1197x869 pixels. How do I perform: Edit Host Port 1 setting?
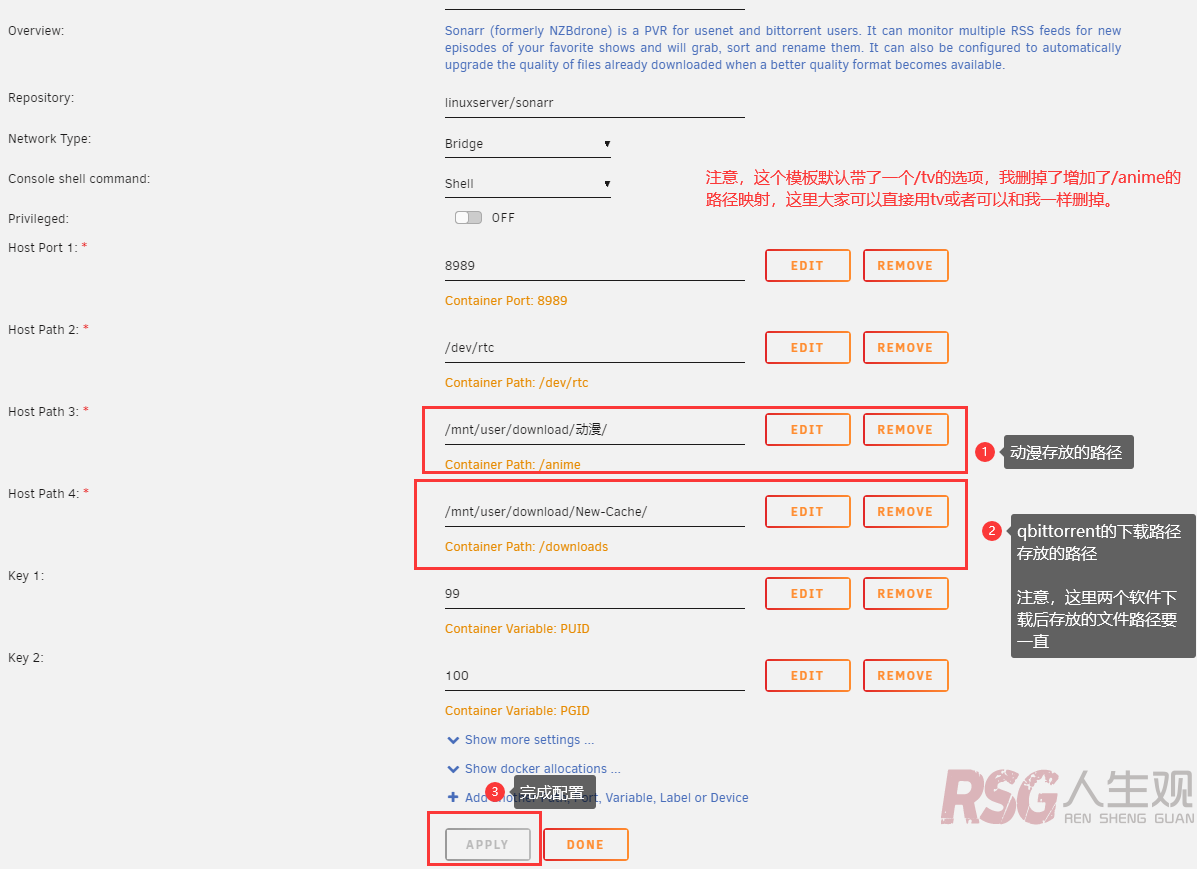[x=808, y=266]
